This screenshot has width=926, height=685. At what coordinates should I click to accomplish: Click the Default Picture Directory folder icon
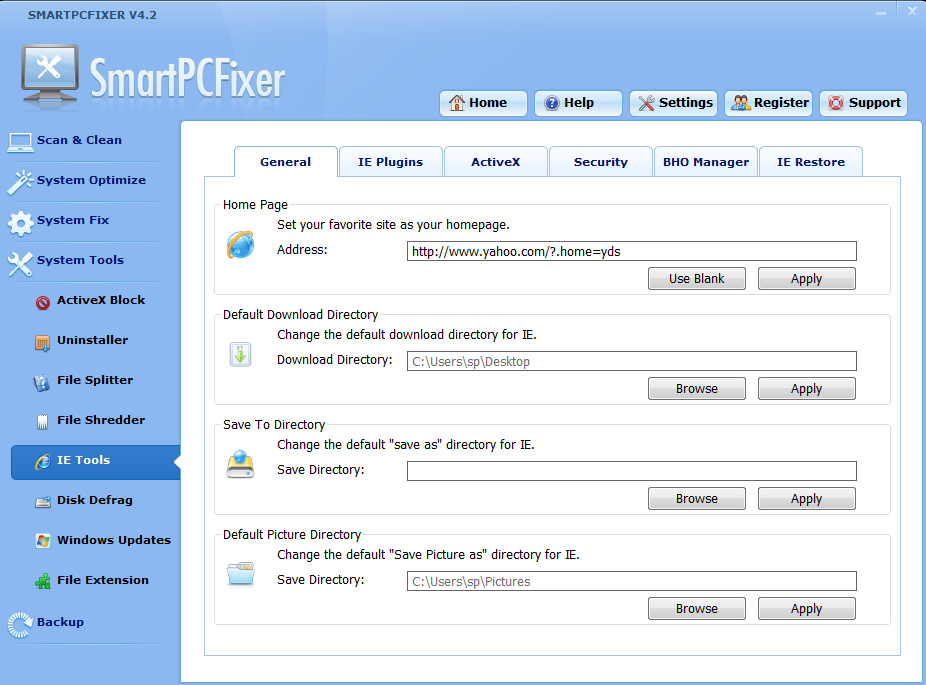coord(240,573)
